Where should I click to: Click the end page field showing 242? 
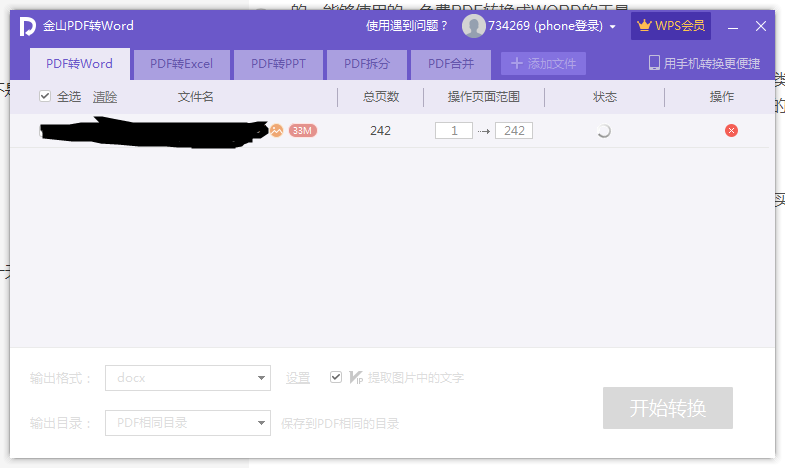pos(514,131)
